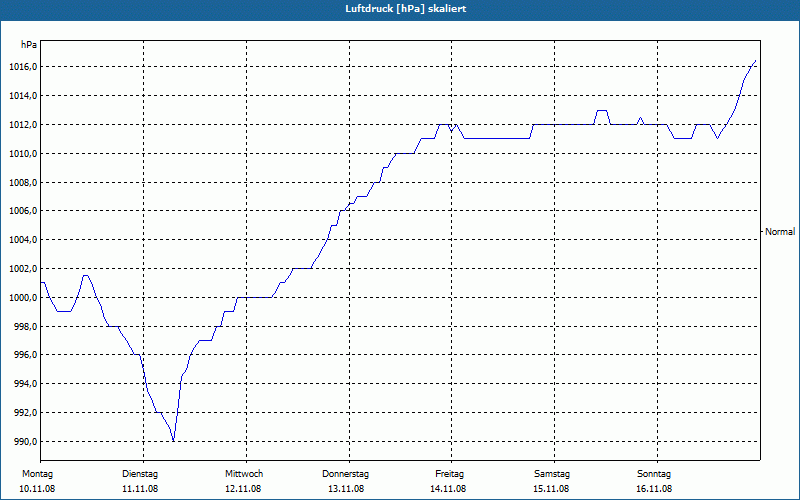Click the date 11.11.08
Viewport: 800px width, 500px height.
(x=140, y=489)
